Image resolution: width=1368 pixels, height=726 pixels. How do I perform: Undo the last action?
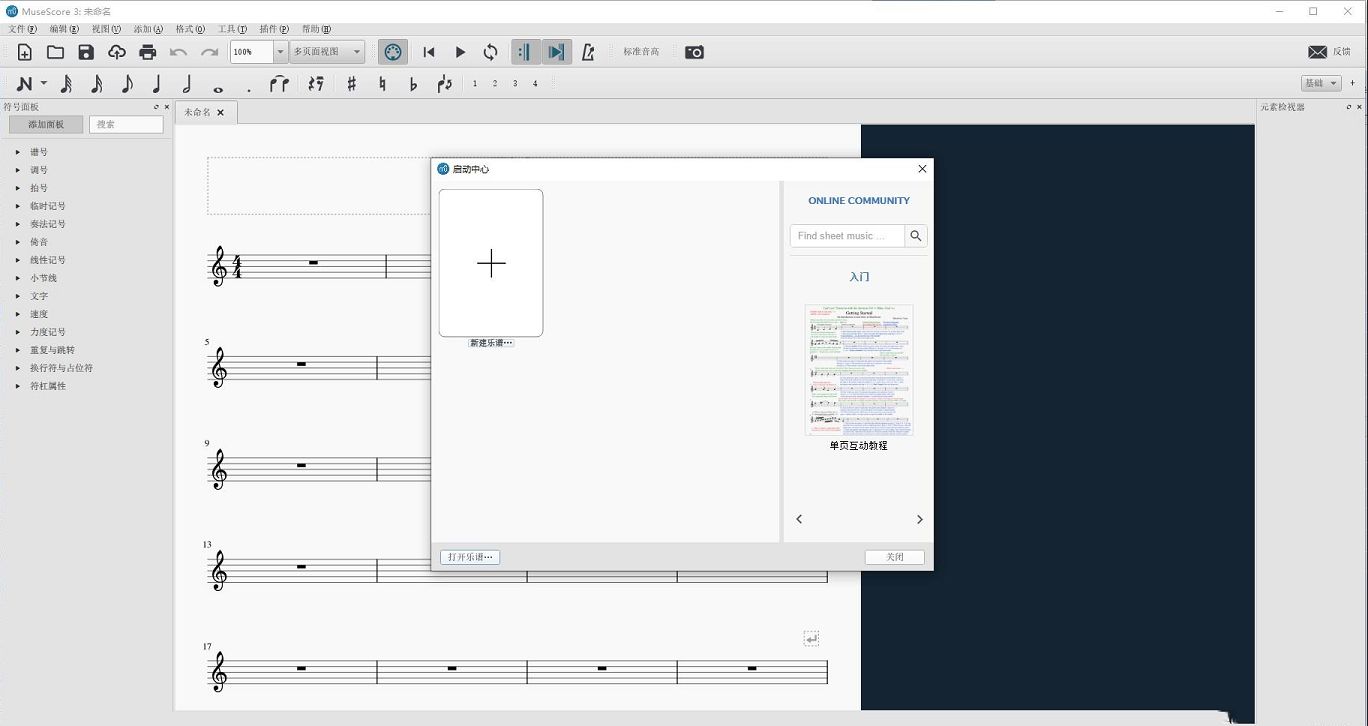pos(178,51)
